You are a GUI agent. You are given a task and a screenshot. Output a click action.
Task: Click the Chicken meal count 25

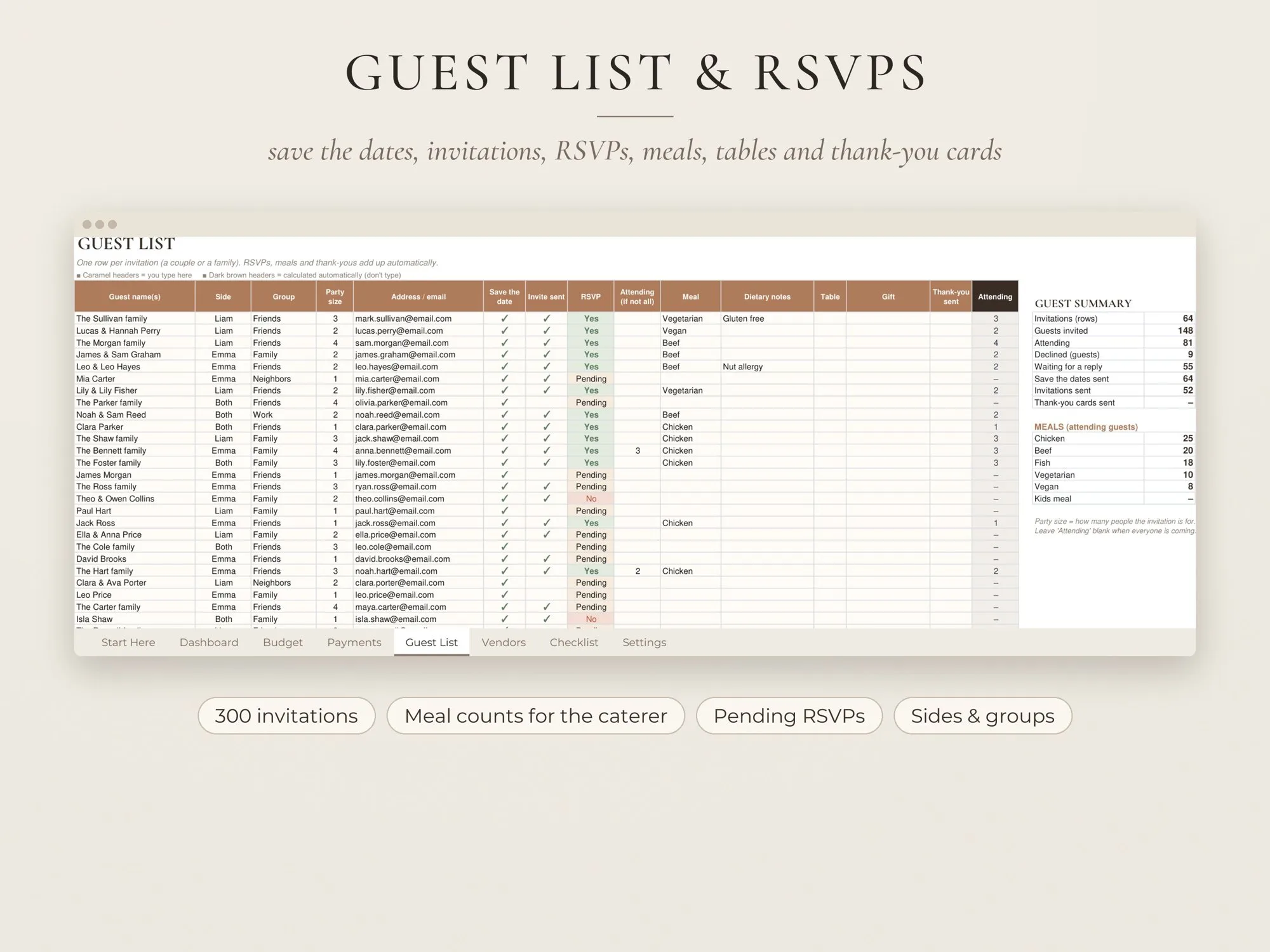[x=1187, y=439]
